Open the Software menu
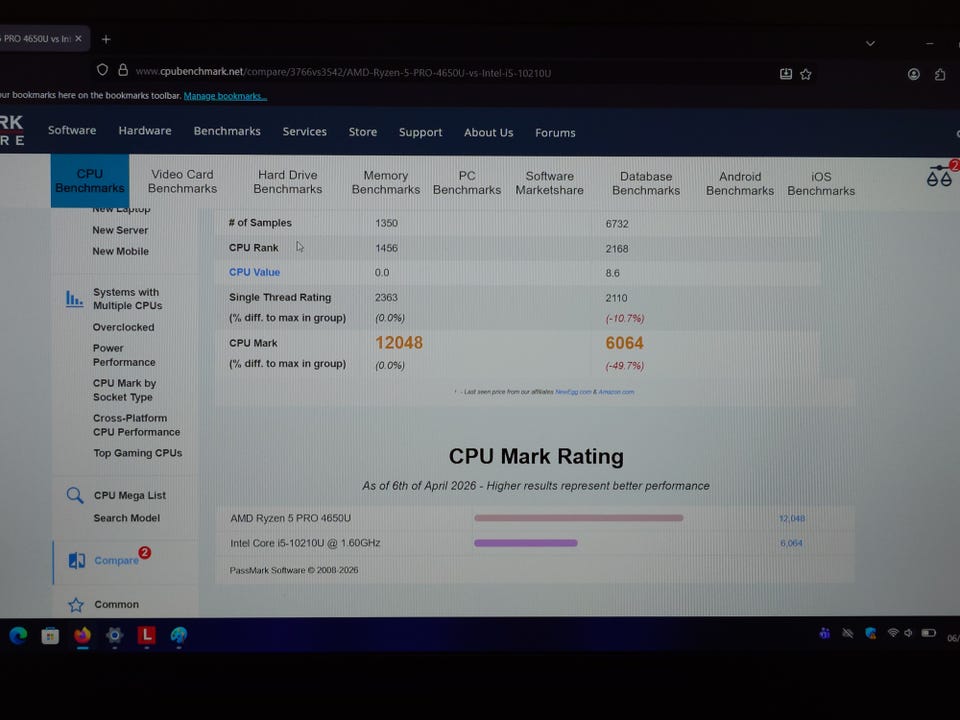960x720 pixels. [72, 130]
